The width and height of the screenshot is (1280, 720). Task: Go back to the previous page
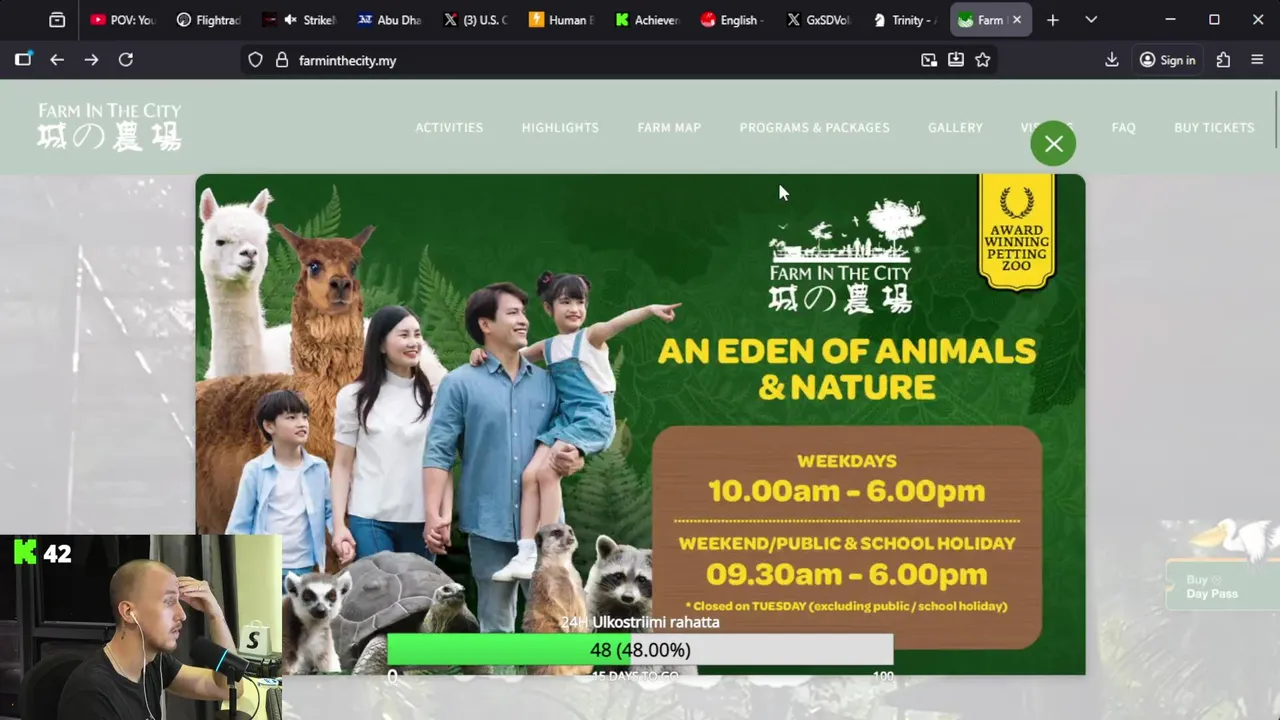click(x=57, y=60)
